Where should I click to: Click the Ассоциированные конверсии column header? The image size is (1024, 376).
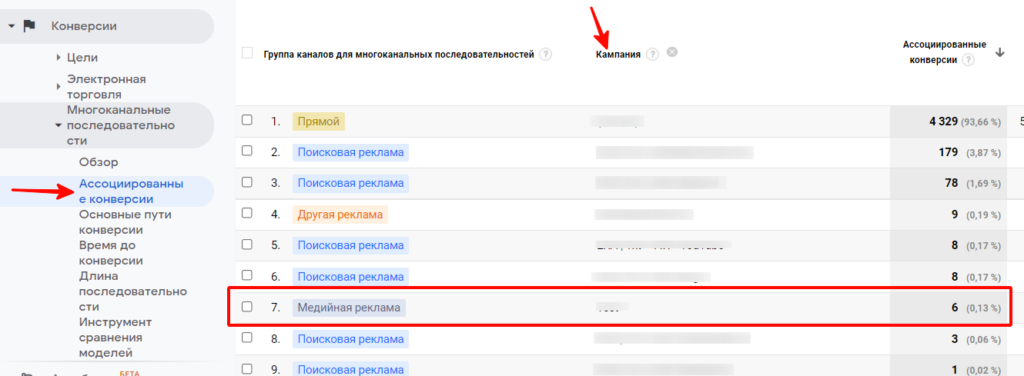tap(944, 52)
